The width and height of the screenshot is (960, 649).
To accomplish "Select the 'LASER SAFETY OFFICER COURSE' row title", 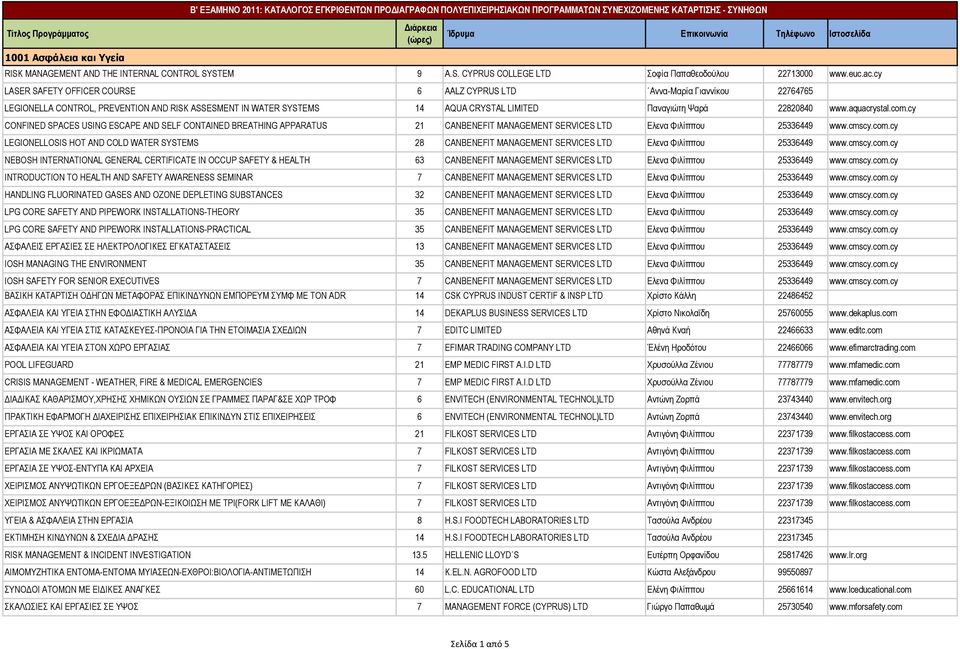I will tap(70, 91).
